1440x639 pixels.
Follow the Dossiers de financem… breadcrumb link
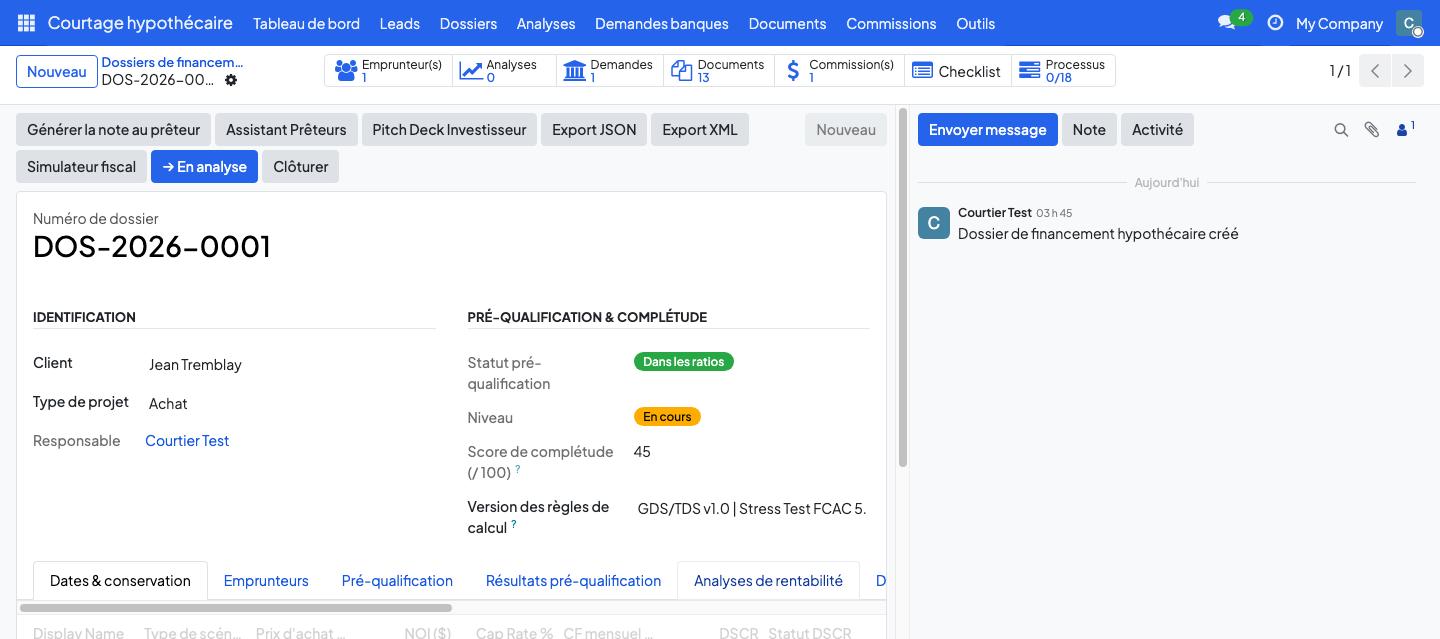tap(172, 62)
